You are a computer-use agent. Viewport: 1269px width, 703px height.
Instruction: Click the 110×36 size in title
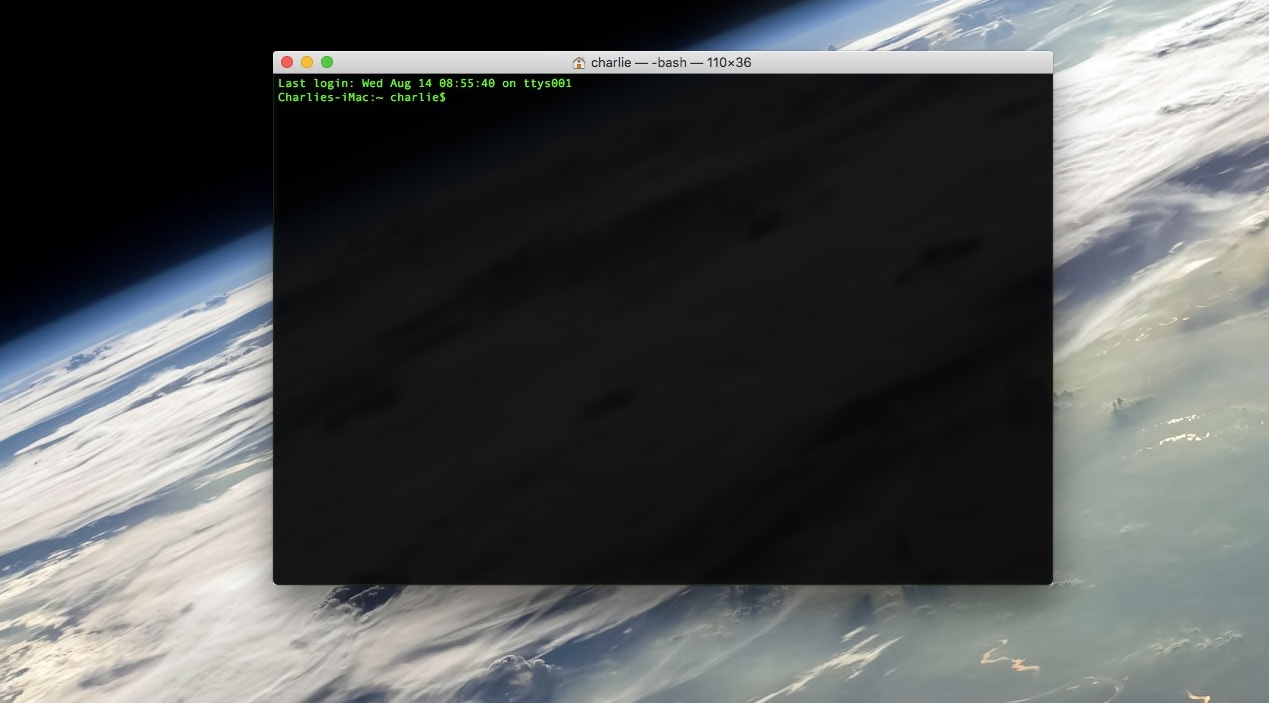click(728, 62)
